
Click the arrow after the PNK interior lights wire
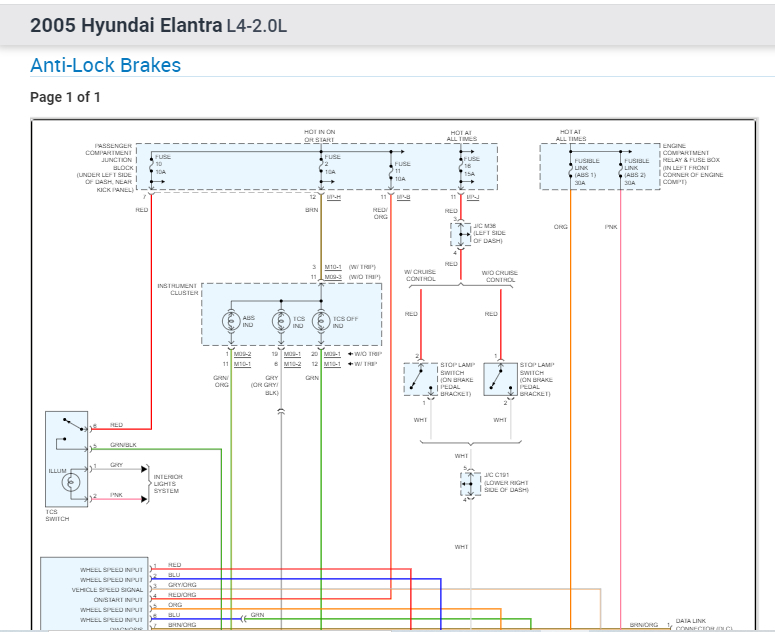pyautogui.click(x=144, y=499)
